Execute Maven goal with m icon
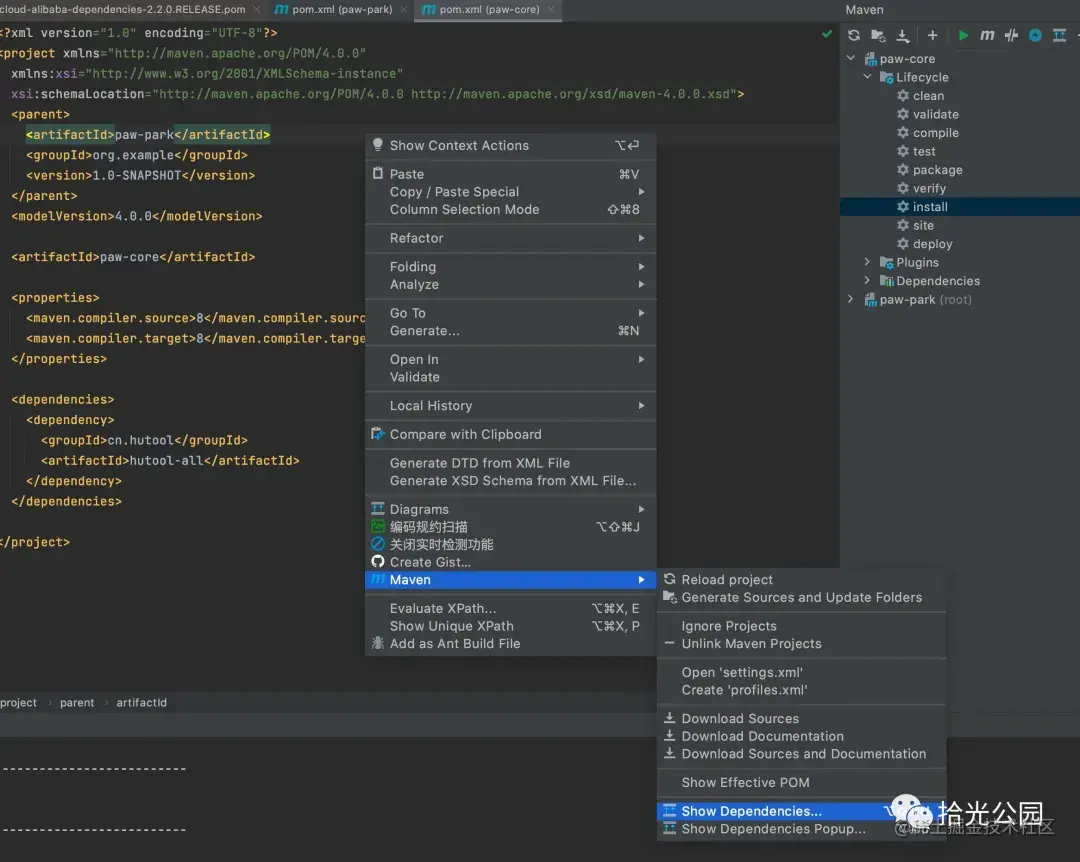This screenshot has height=862, width=1080. pos(987,35)
